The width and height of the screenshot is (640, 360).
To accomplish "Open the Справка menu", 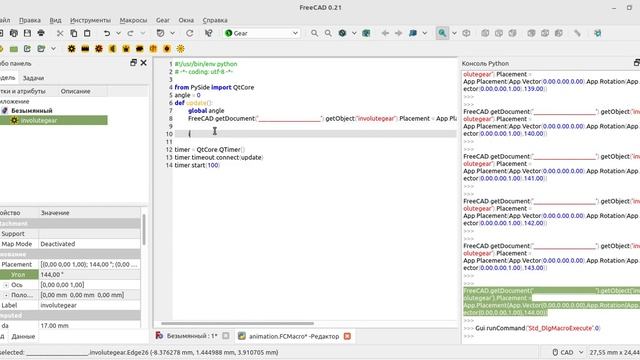I will 215,20.
